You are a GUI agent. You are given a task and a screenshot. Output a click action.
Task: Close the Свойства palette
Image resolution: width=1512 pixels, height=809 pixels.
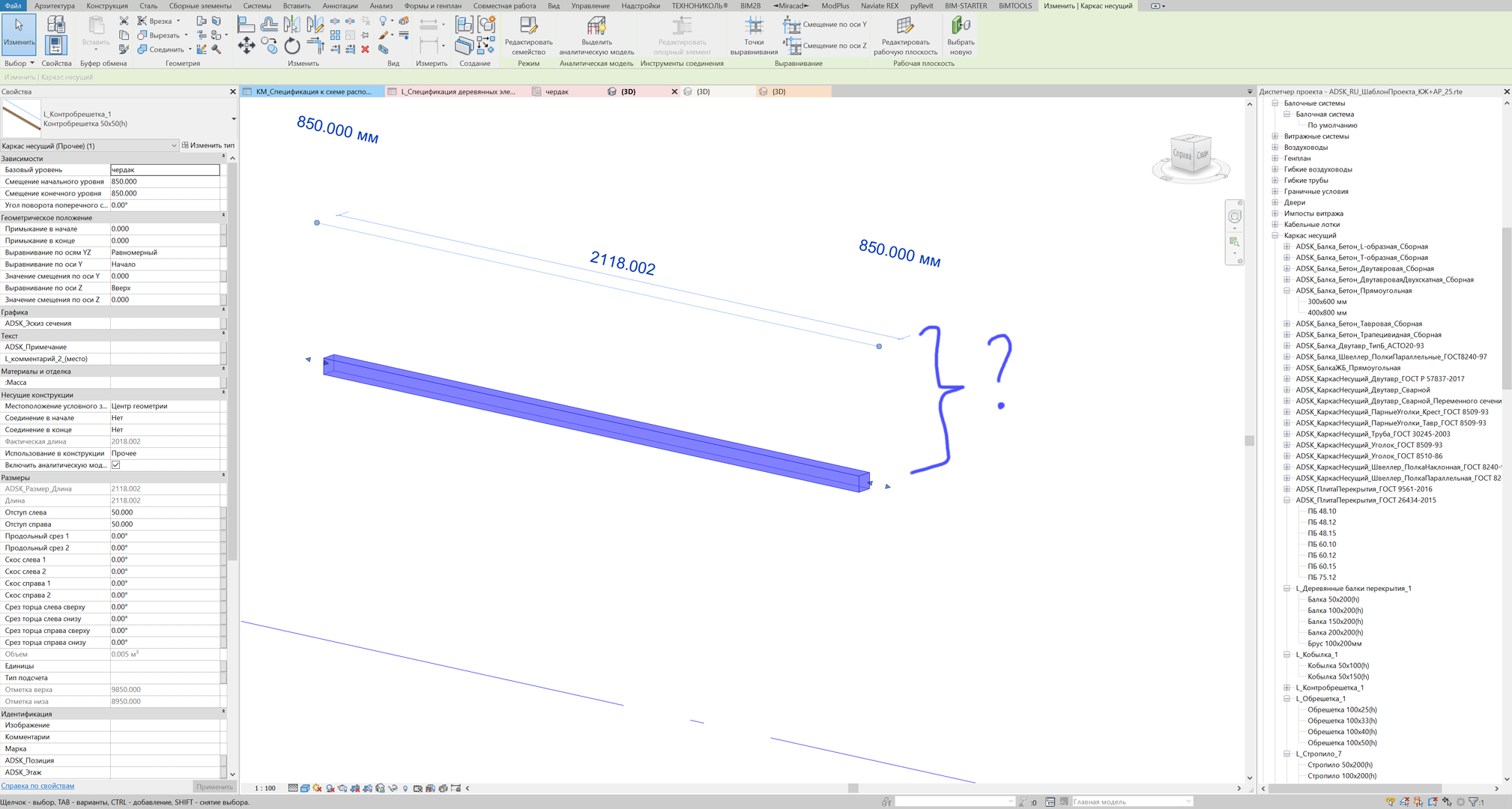(x=232, y=91)
